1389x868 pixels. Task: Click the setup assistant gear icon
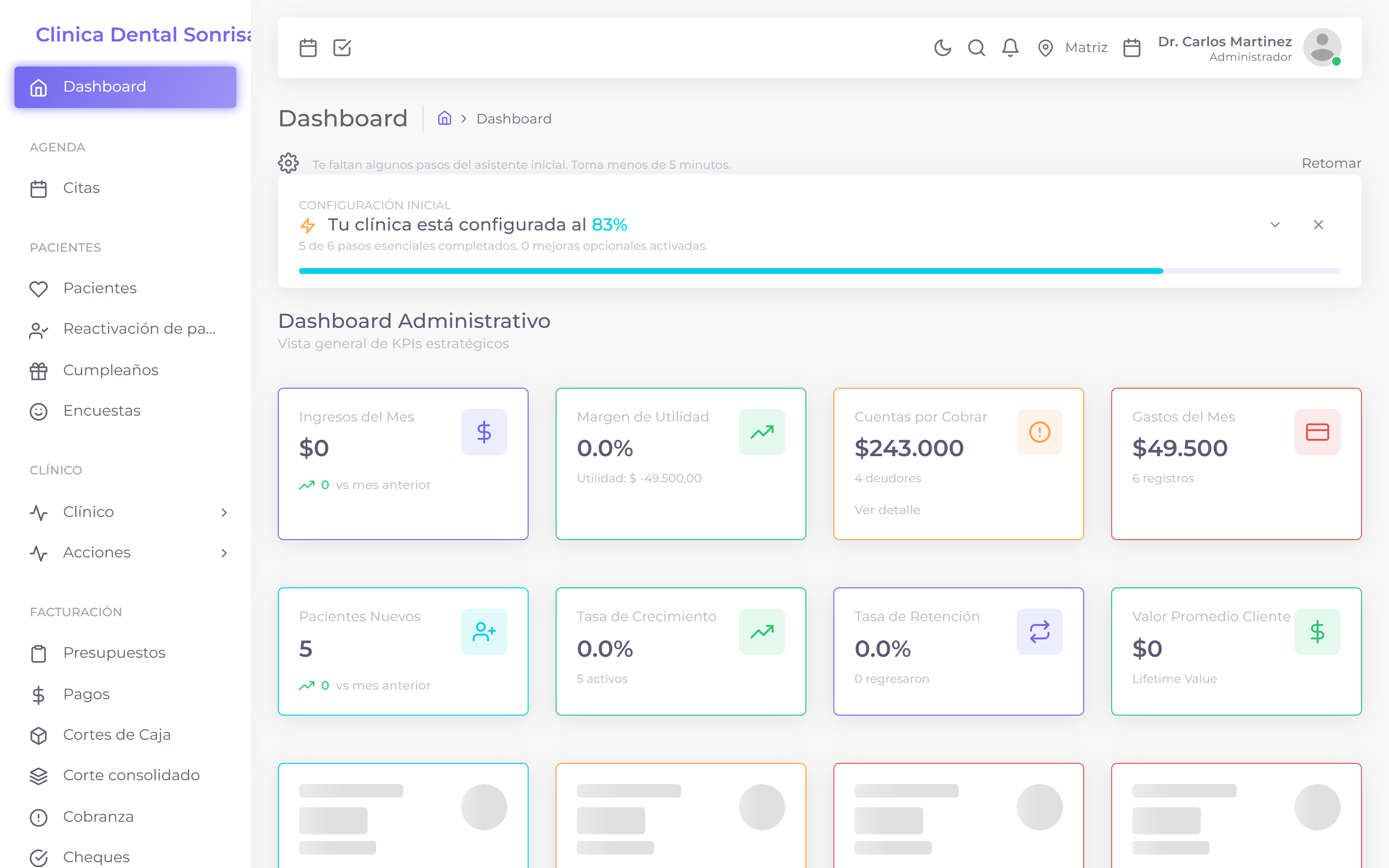coord(288,163)
